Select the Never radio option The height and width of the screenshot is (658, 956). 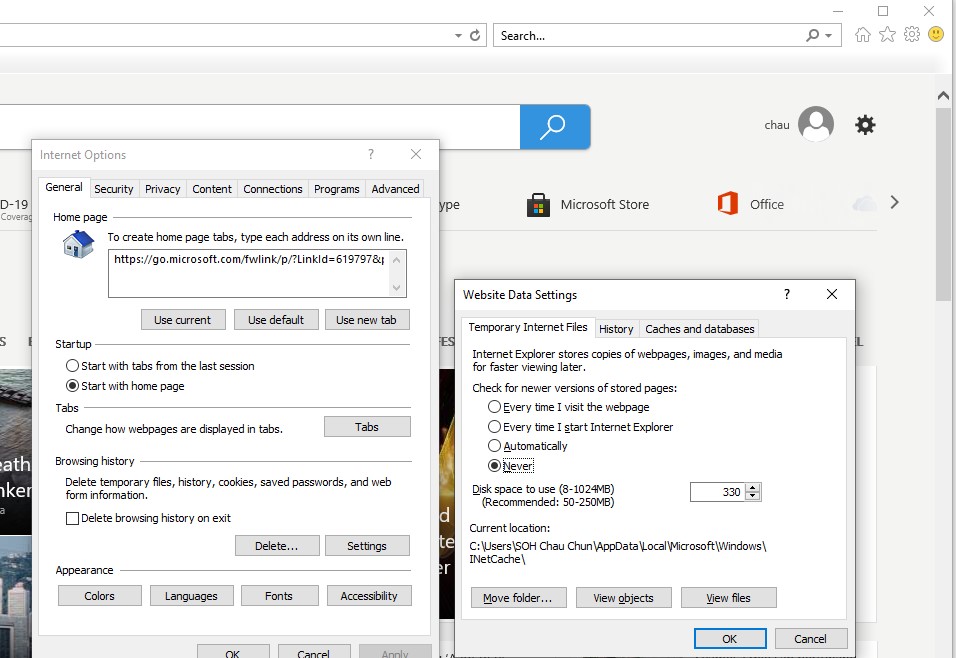coord(494,466)
